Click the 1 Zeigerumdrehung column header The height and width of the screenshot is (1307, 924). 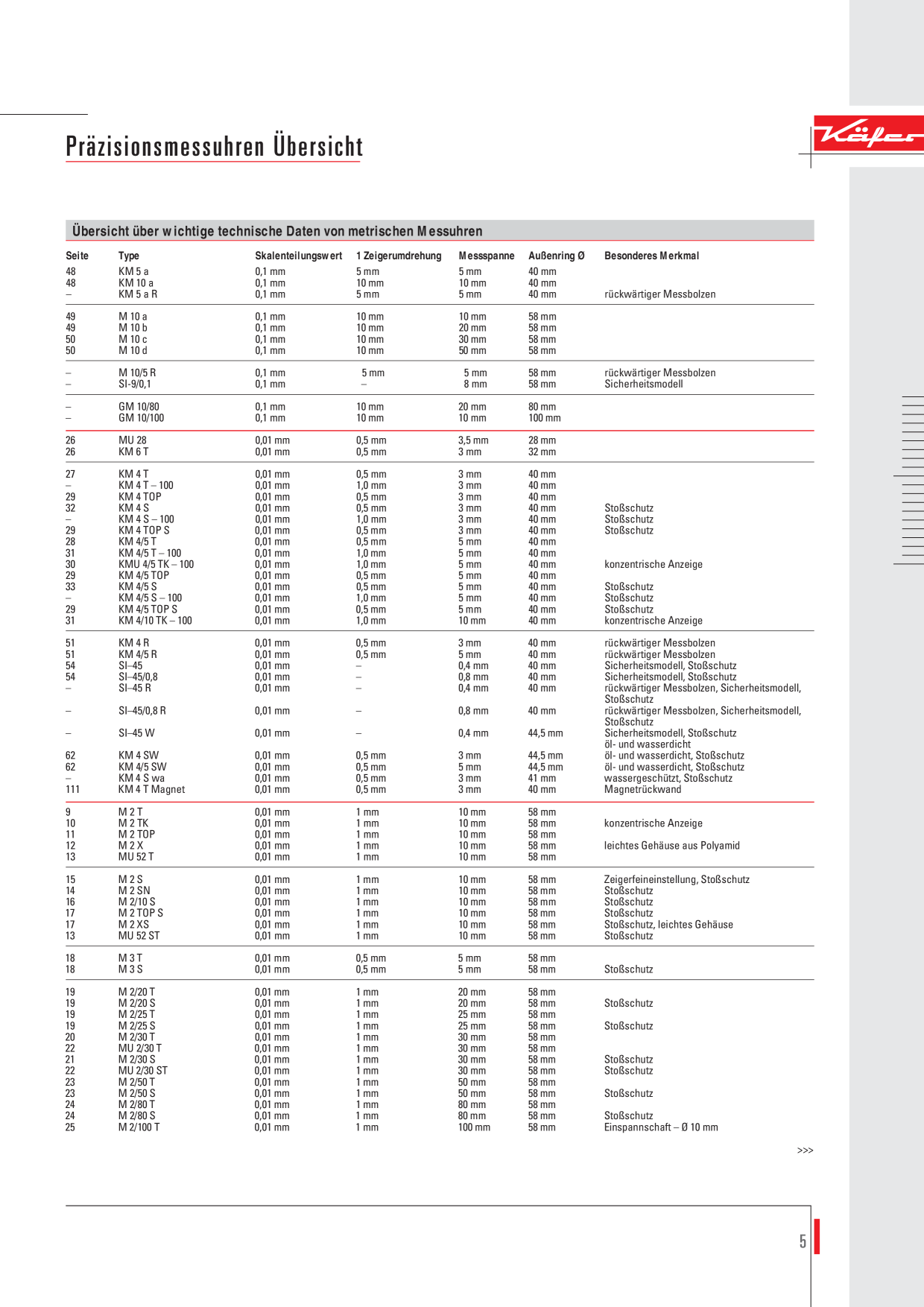click(399, 256)
